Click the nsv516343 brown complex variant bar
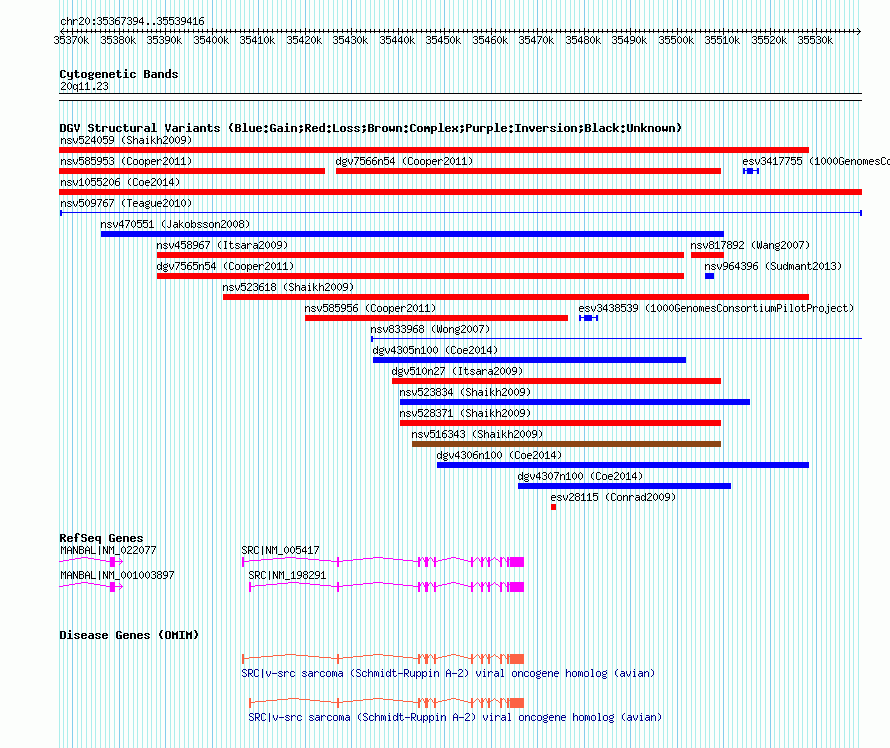The width and height of the screenshot is (890, 748). (566, 444)
